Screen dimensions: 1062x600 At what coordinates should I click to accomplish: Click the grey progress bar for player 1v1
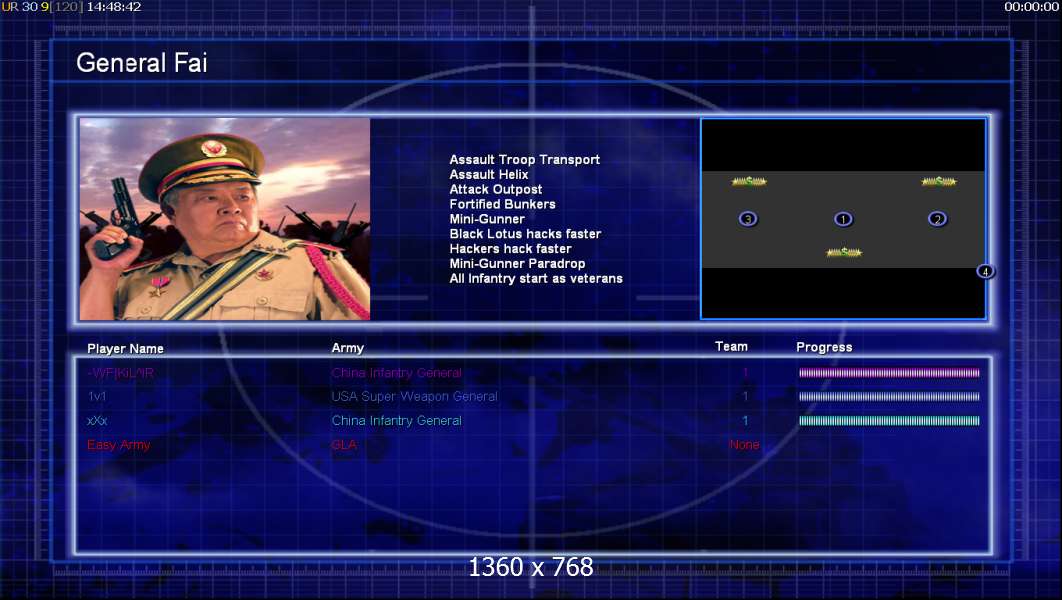tap(889, 397)
